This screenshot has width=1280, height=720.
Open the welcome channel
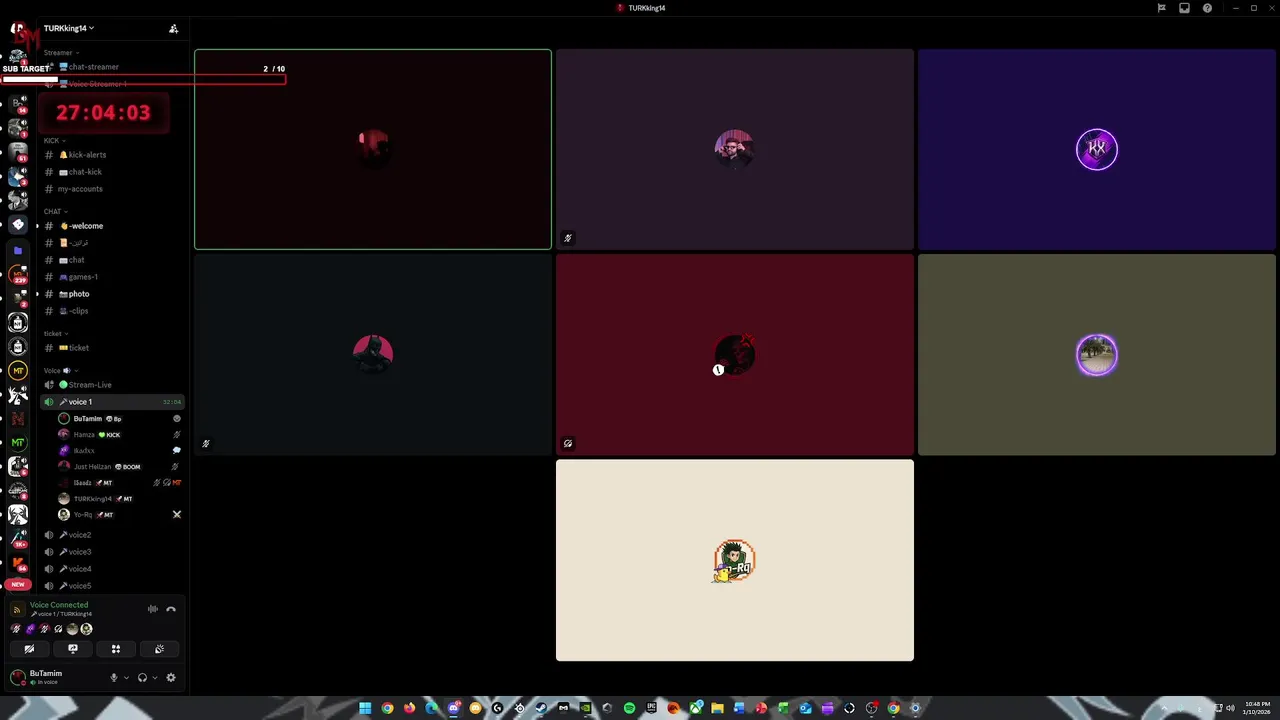tap(112, 226)
